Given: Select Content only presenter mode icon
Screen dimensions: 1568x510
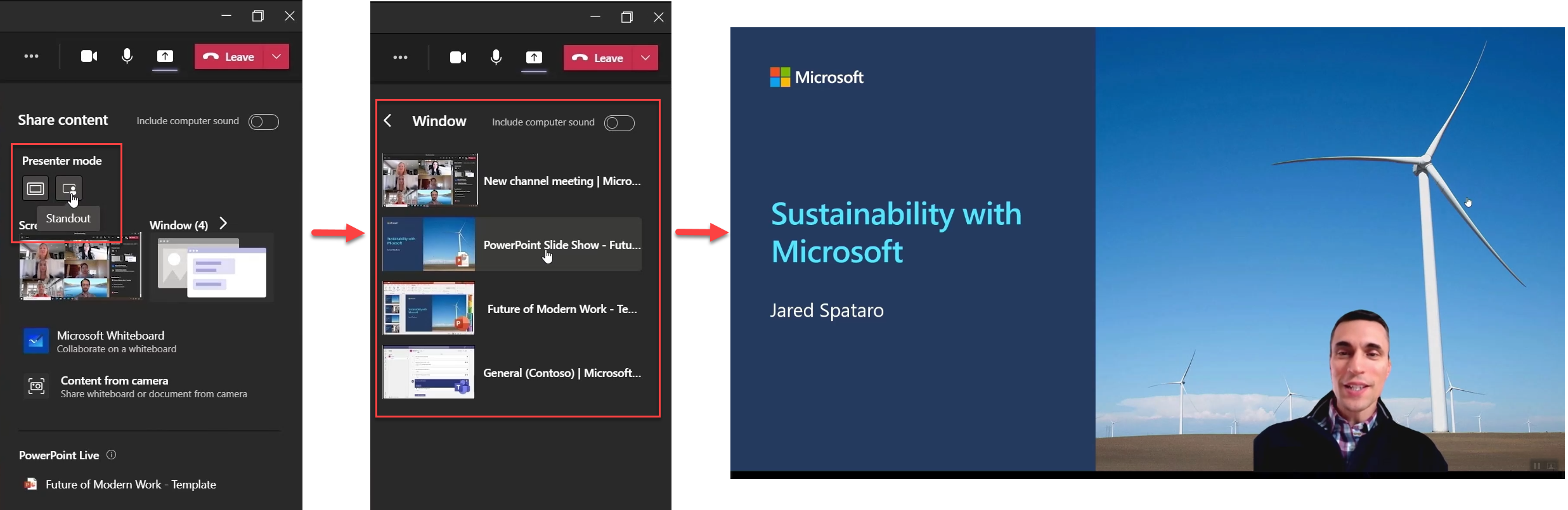Looking at the screenshot, I should point(36,189).
